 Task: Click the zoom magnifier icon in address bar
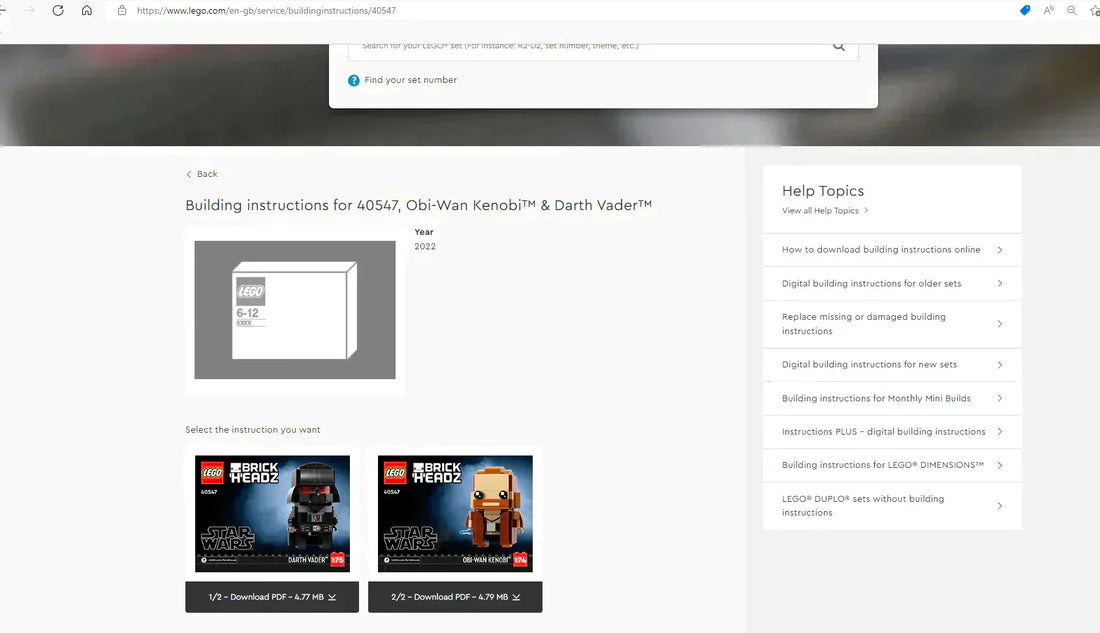[x=1072, y=10]
